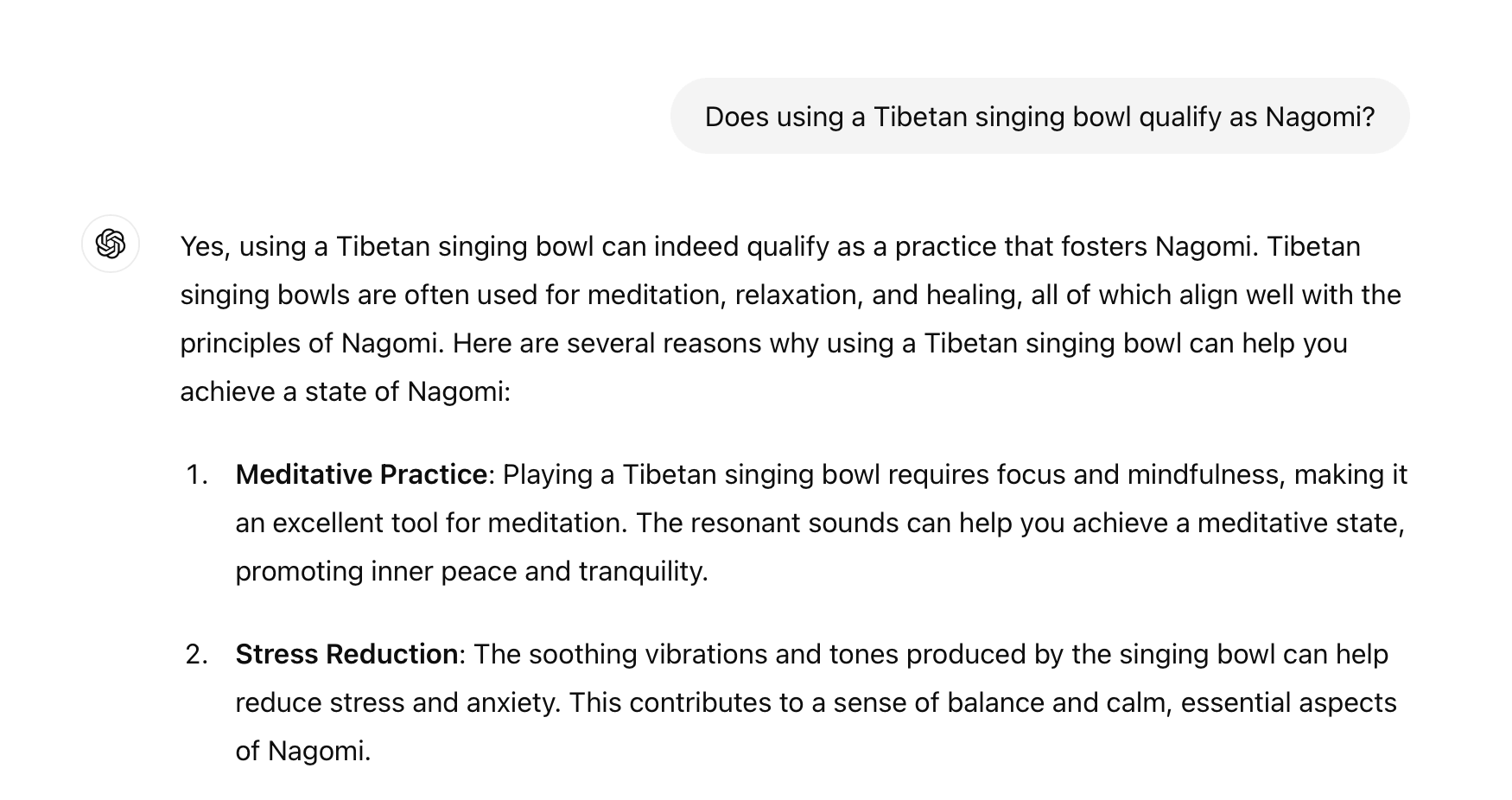Screen dimensions: 1512x800
Task: Click the user's Tibetan singing bowl question bubble
Action: coord(1039,117)
